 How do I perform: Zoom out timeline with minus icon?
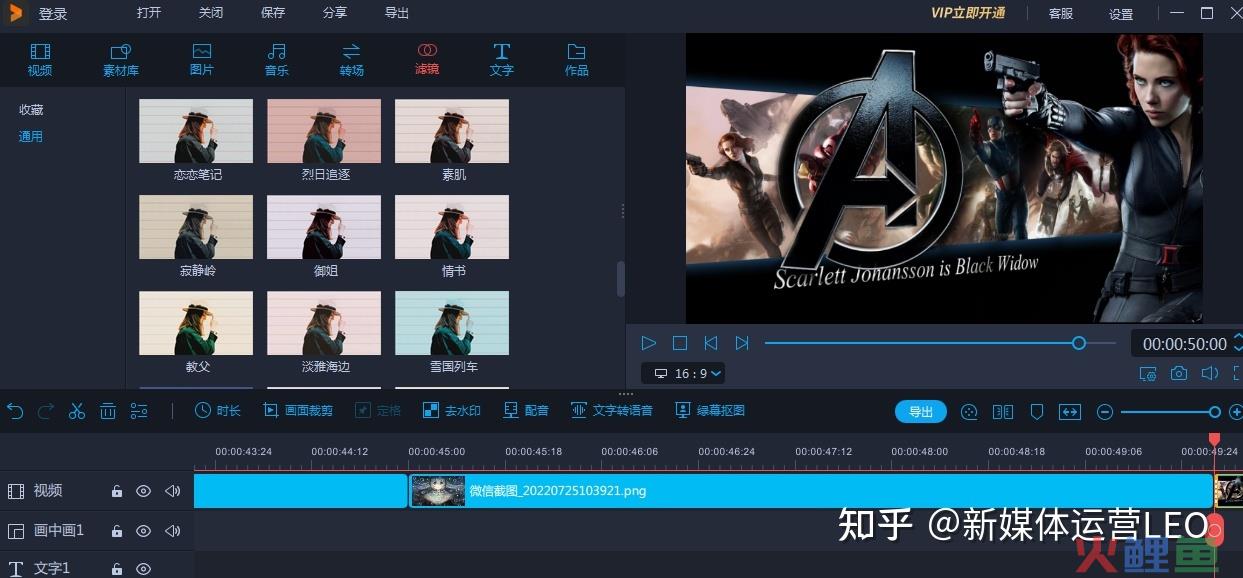click(1105, 412)
